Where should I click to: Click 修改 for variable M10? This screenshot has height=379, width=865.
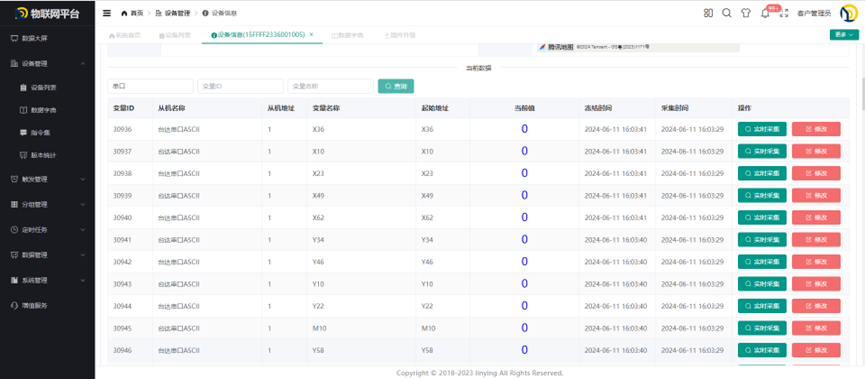coord(816,328)
